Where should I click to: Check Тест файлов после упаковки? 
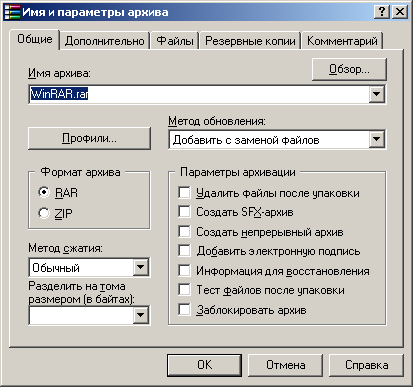pos(184,290)
